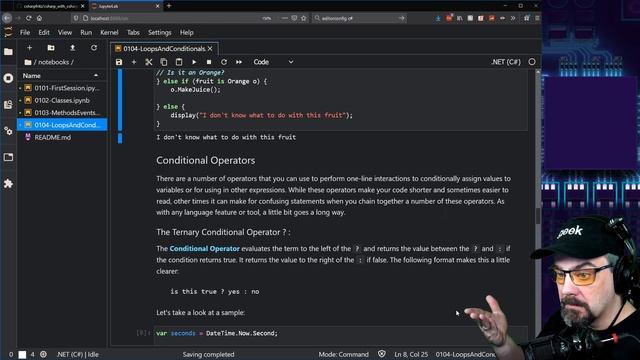Click the .NET (C#) | Idle status bar item

pos(78,354)
